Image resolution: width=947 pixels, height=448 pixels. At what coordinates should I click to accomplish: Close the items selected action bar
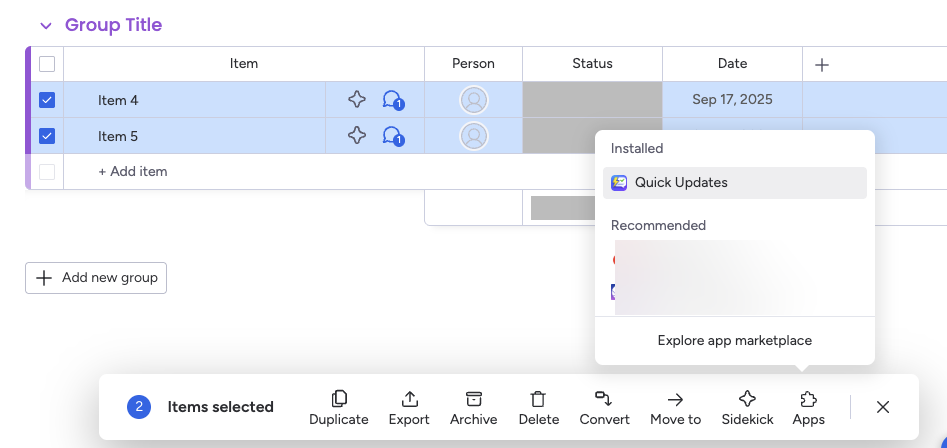883,407
